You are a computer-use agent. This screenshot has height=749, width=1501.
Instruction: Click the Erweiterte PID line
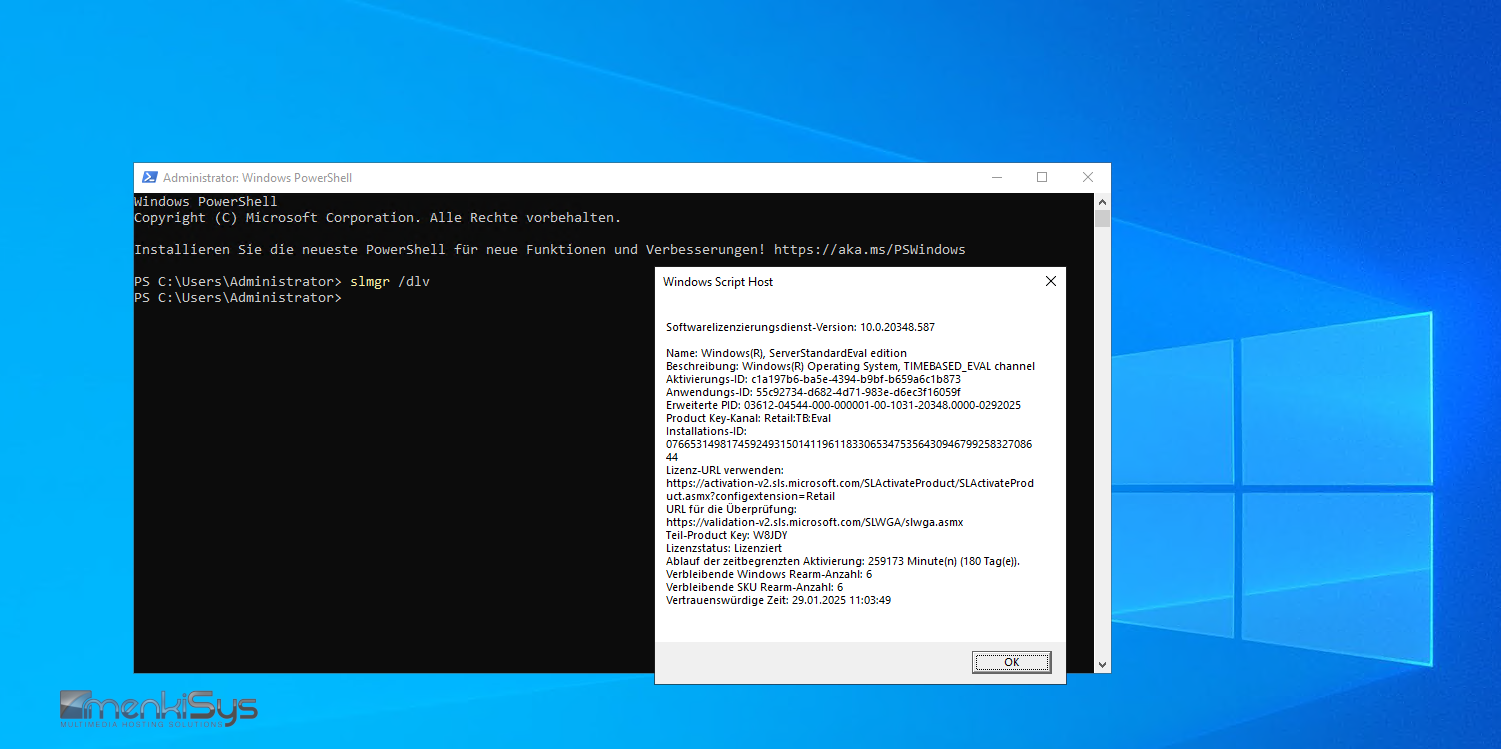click(843, 405)
